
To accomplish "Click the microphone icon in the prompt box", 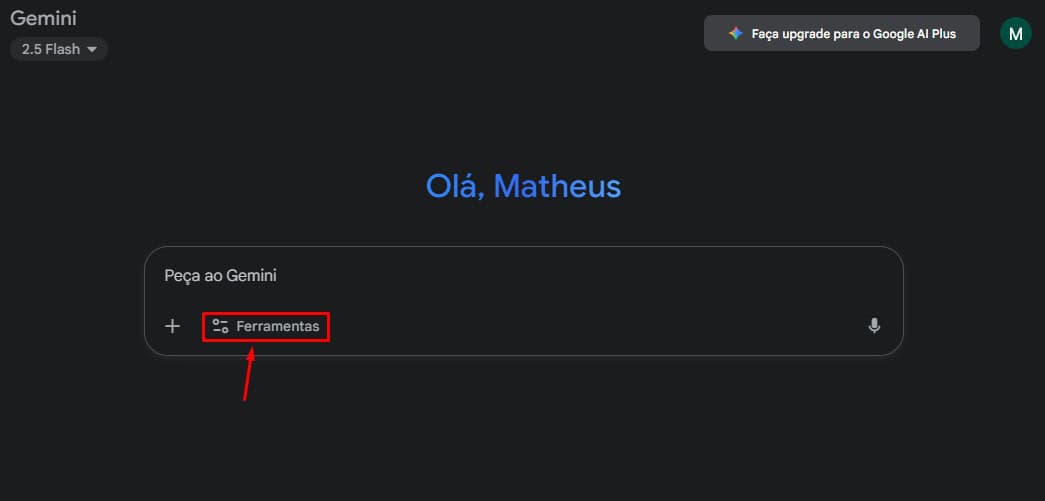I will click(x=874, y=325).
